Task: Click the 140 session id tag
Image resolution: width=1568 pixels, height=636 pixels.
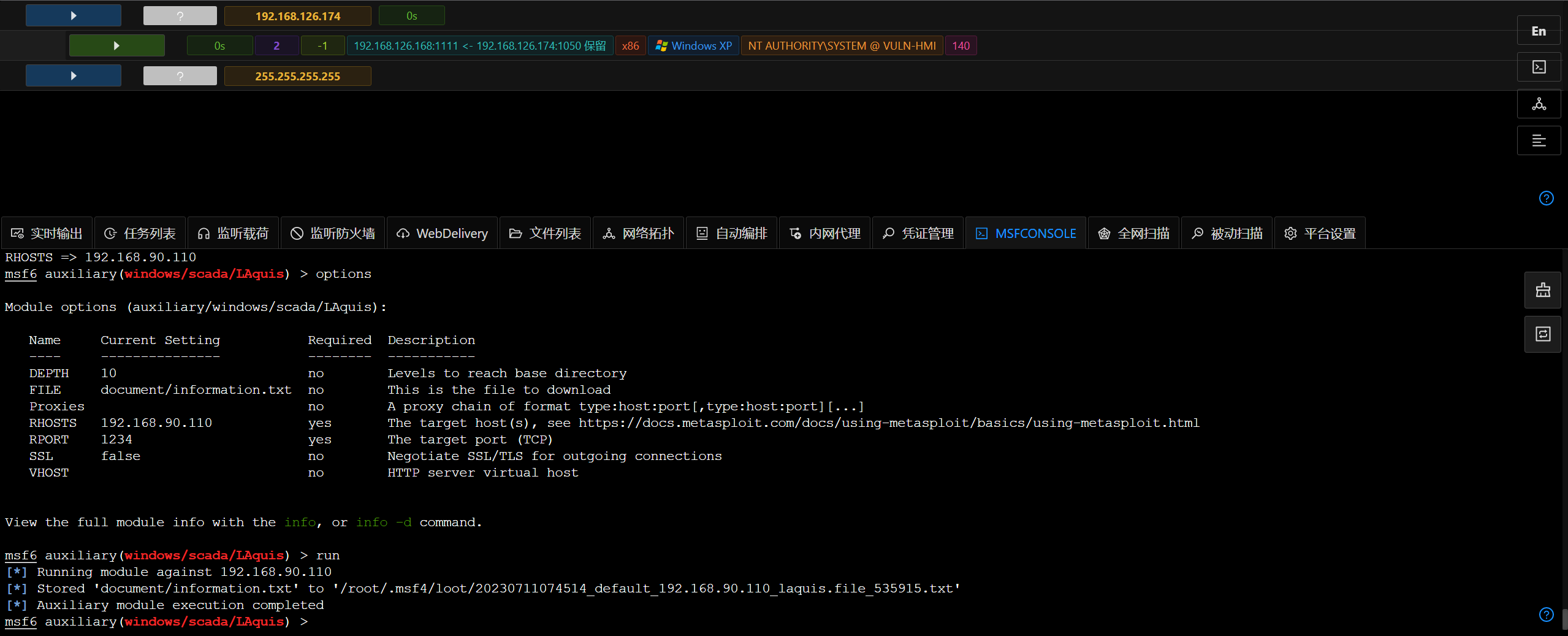Action: click(961, 46)
